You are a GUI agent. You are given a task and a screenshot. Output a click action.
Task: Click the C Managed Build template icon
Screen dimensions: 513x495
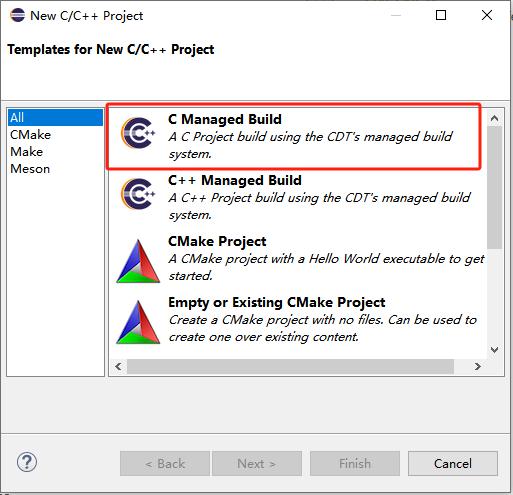click(x=138, y=133)
